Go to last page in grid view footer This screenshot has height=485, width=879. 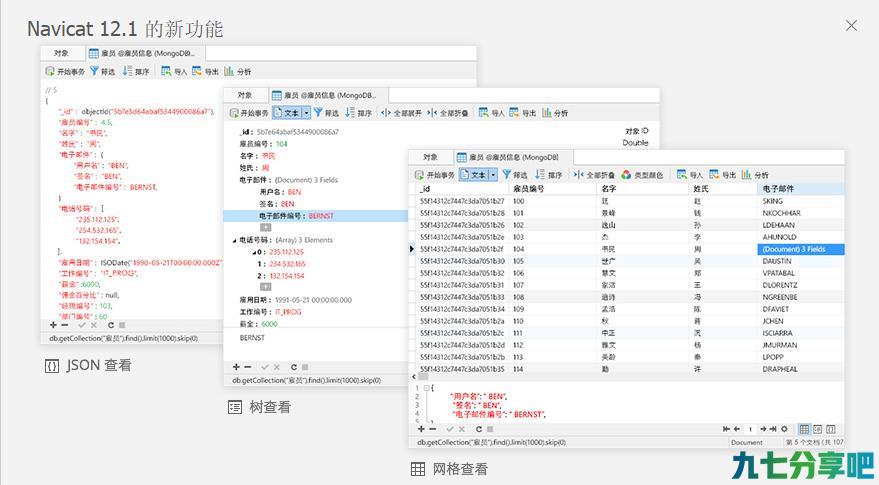[x=773, y=429]
